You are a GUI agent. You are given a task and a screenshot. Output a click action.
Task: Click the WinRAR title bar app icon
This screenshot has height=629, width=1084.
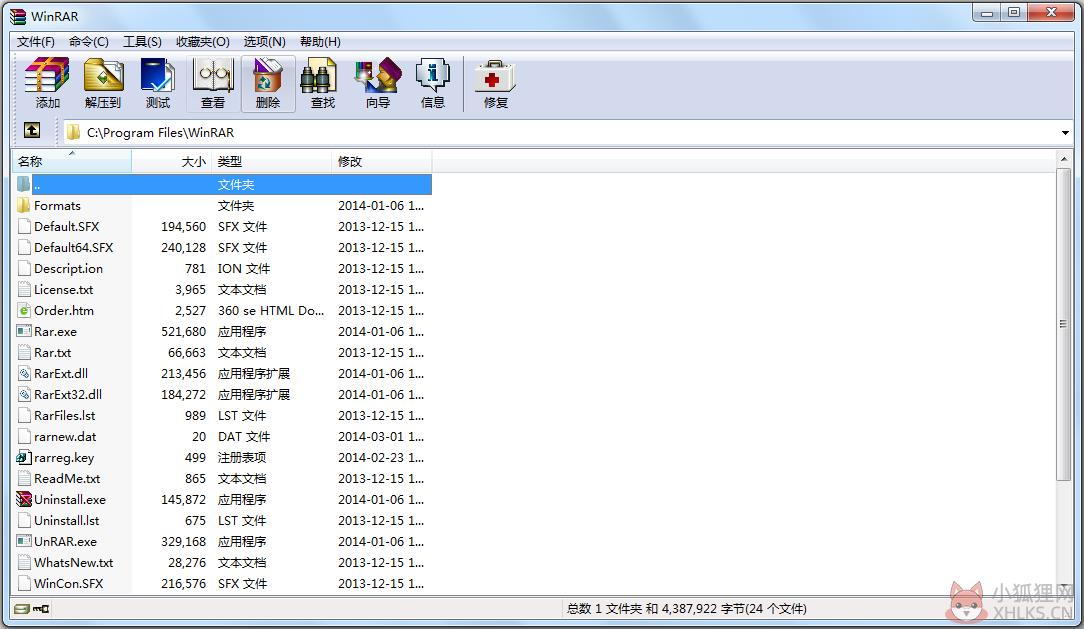(18, 16)
